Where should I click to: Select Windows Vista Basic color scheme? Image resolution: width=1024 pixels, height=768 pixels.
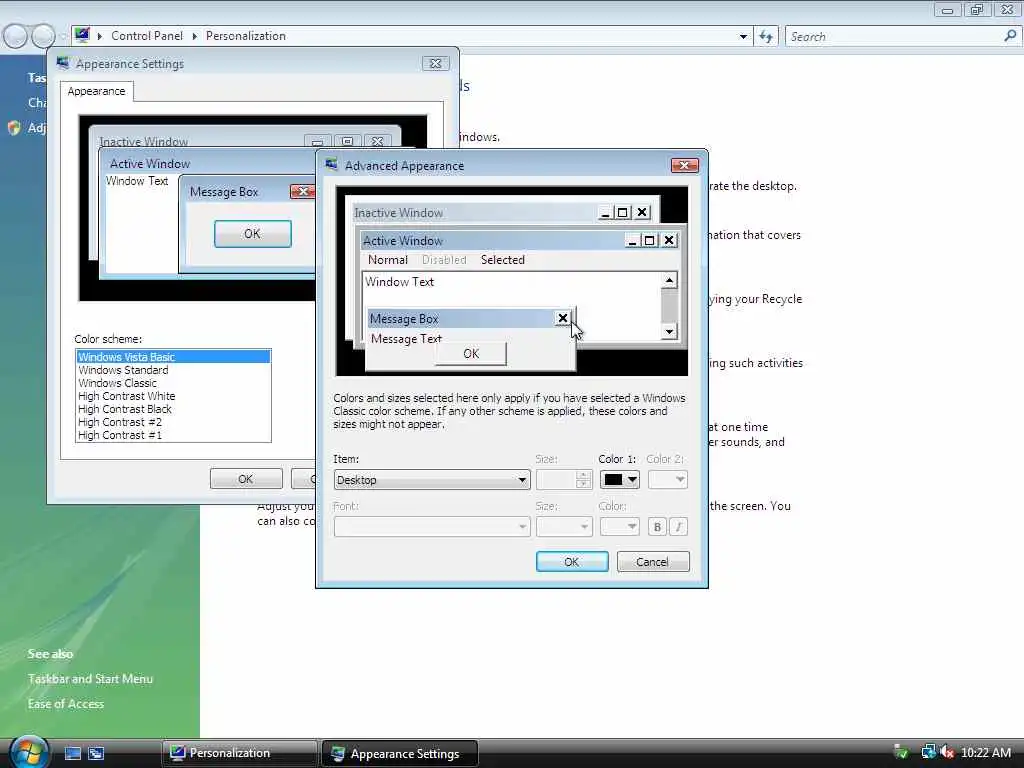[173, 357]
